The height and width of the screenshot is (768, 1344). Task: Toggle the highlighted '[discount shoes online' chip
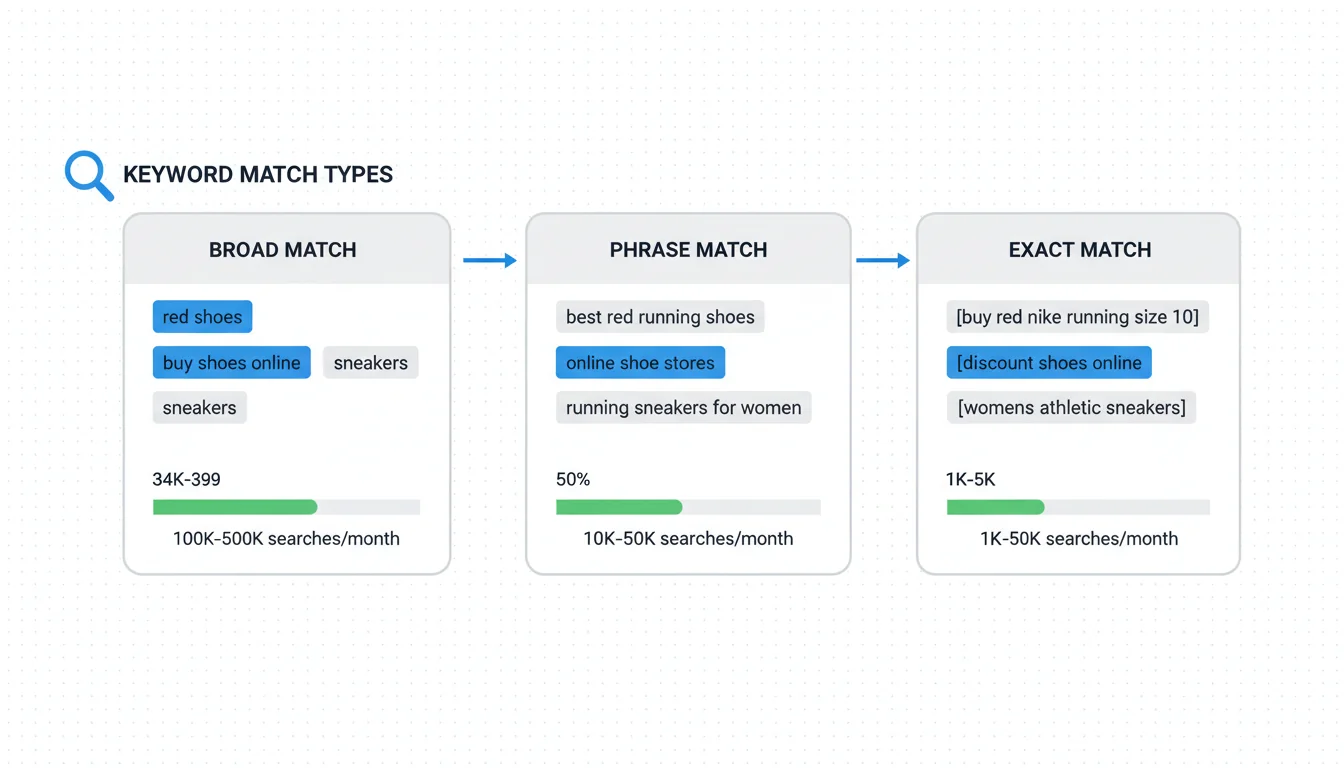(x=1049, y=363)
